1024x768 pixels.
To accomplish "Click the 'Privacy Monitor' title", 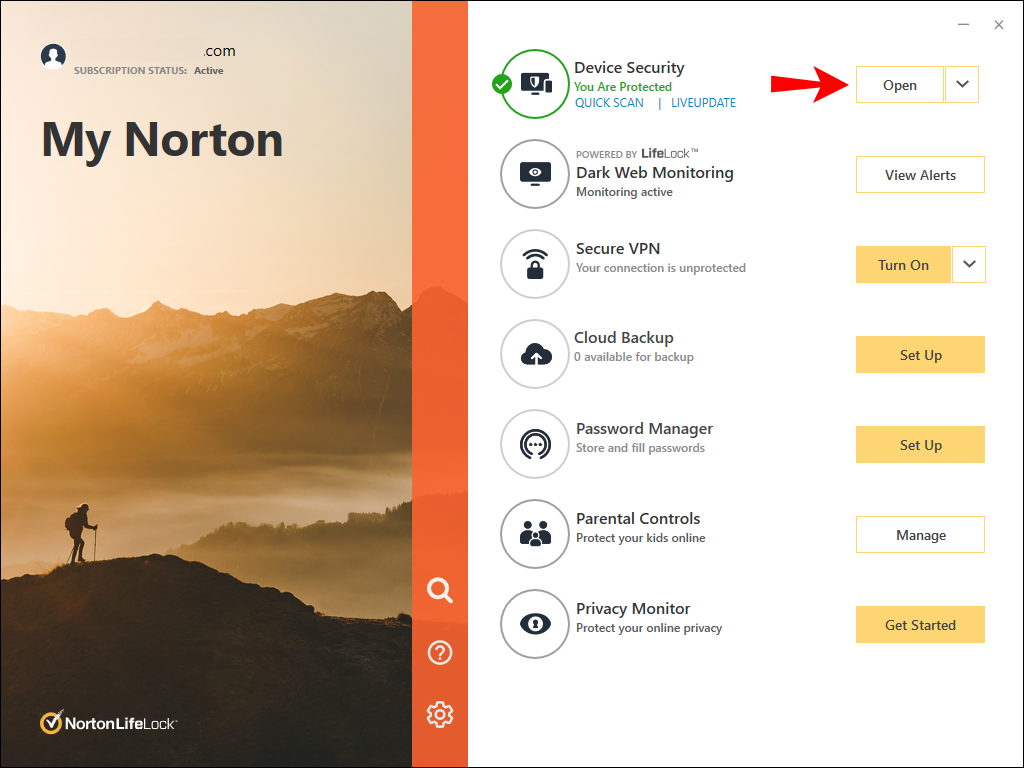I will (633, 609).
